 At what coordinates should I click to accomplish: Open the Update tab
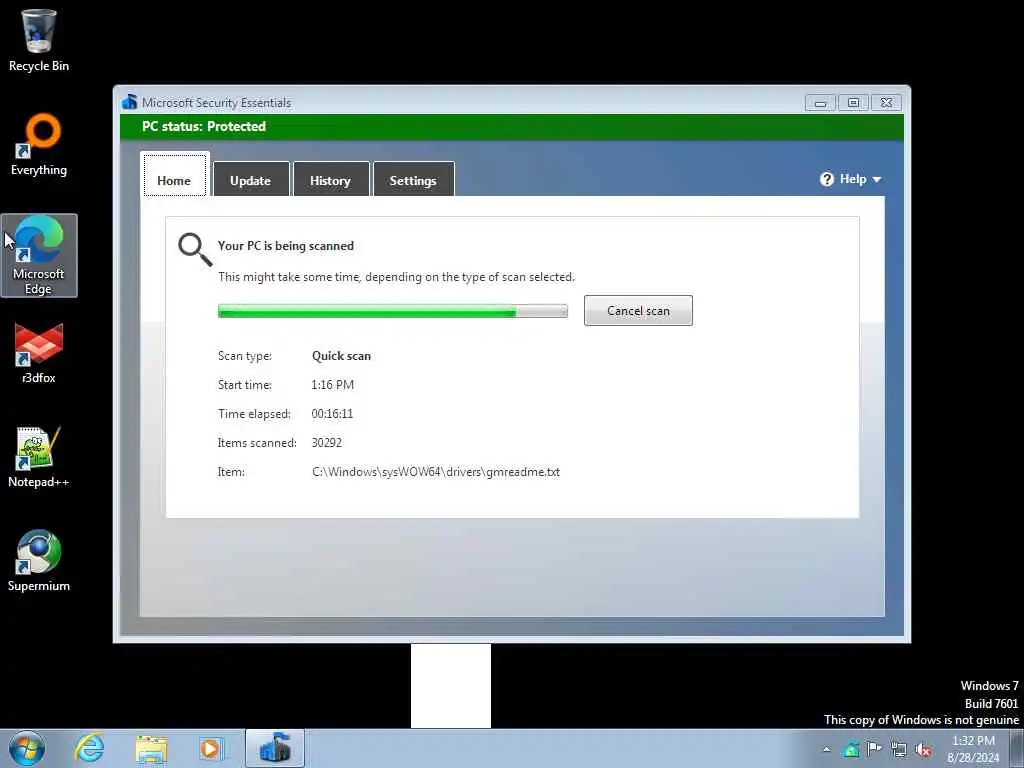[251, 179]
